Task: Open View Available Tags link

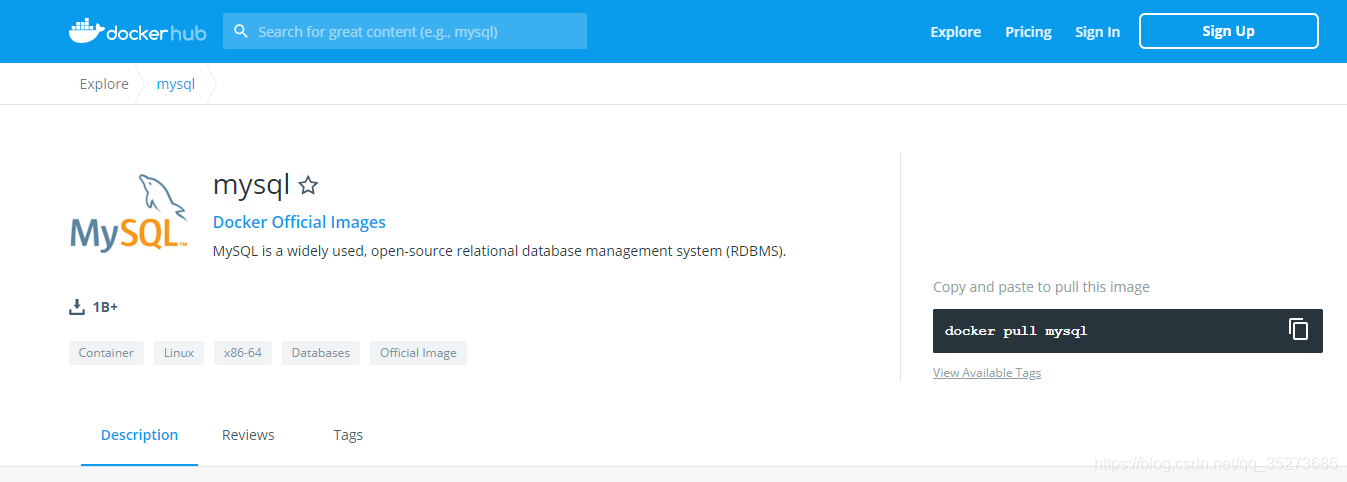Action: tap(987, 373)
